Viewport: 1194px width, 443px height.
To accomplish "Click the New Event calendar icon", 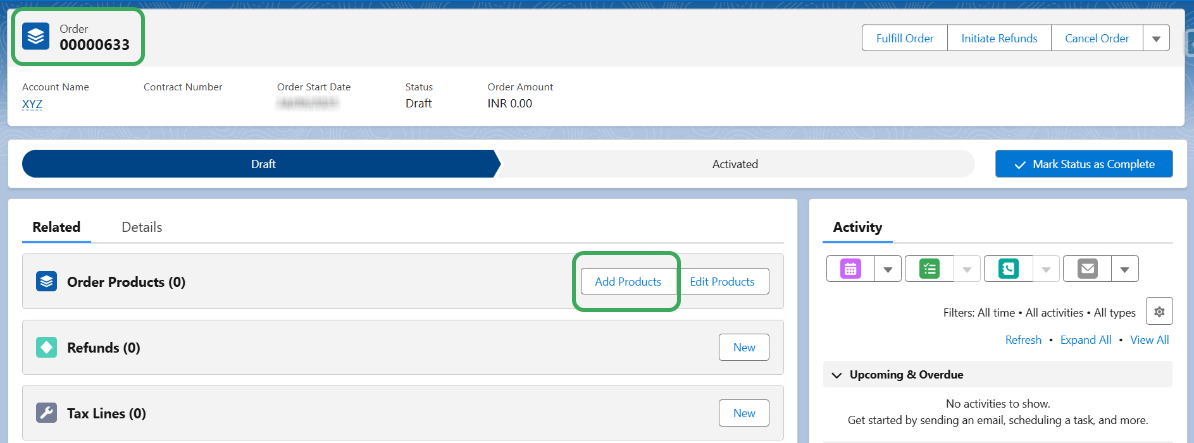I will [850, 268].
